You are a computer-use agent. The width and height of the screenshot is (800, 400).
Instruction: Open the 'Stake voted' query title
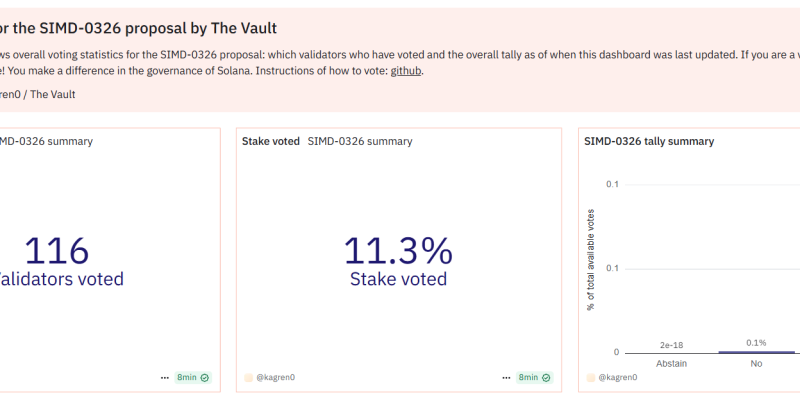coord(271,141)
